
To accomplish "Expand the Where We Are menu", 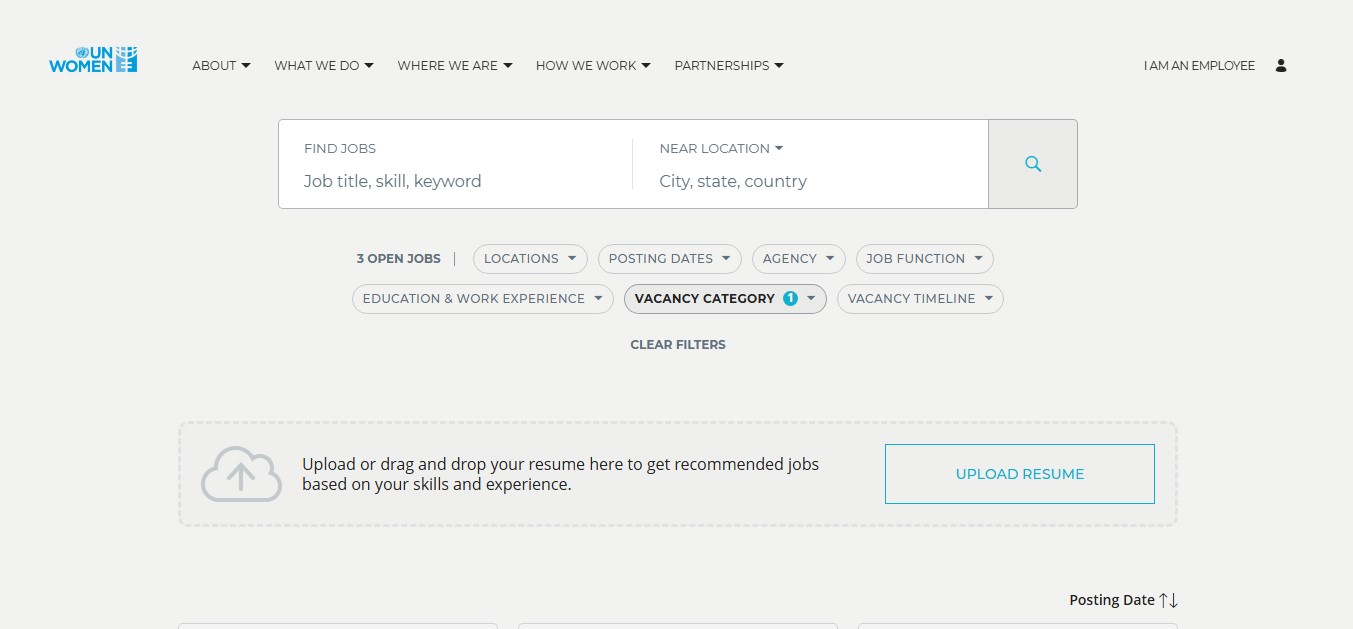I will 454,66.
